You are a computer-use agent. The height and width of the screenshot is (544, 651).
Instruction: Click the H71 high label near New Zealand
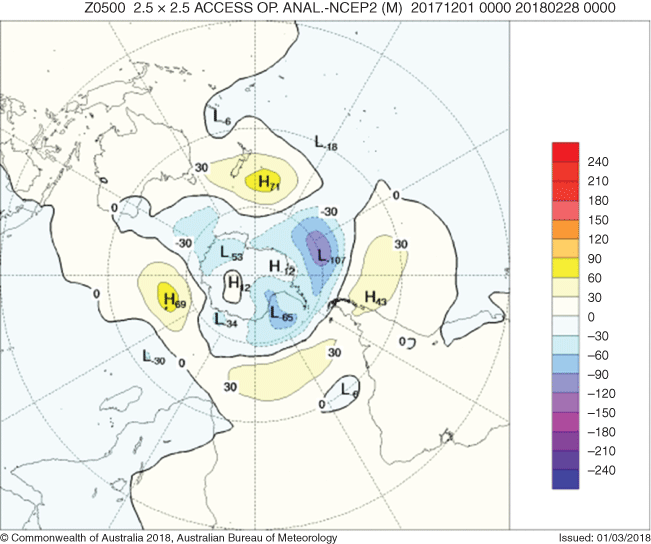tap(269, 182)
